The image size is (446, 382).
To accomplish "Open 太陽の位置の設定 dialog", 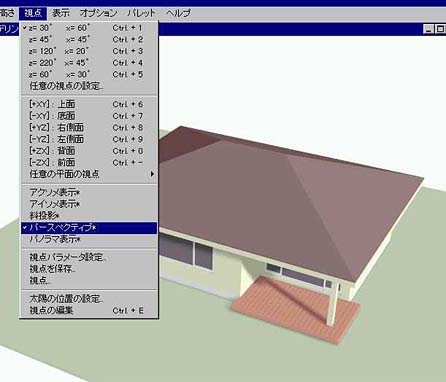I will coord(89,299).
